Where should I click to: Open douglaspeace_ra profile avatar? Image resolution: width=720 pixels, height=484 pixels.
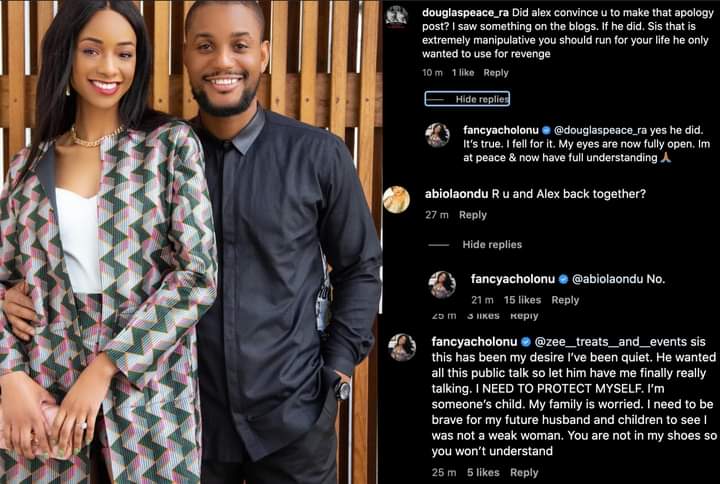397,16
